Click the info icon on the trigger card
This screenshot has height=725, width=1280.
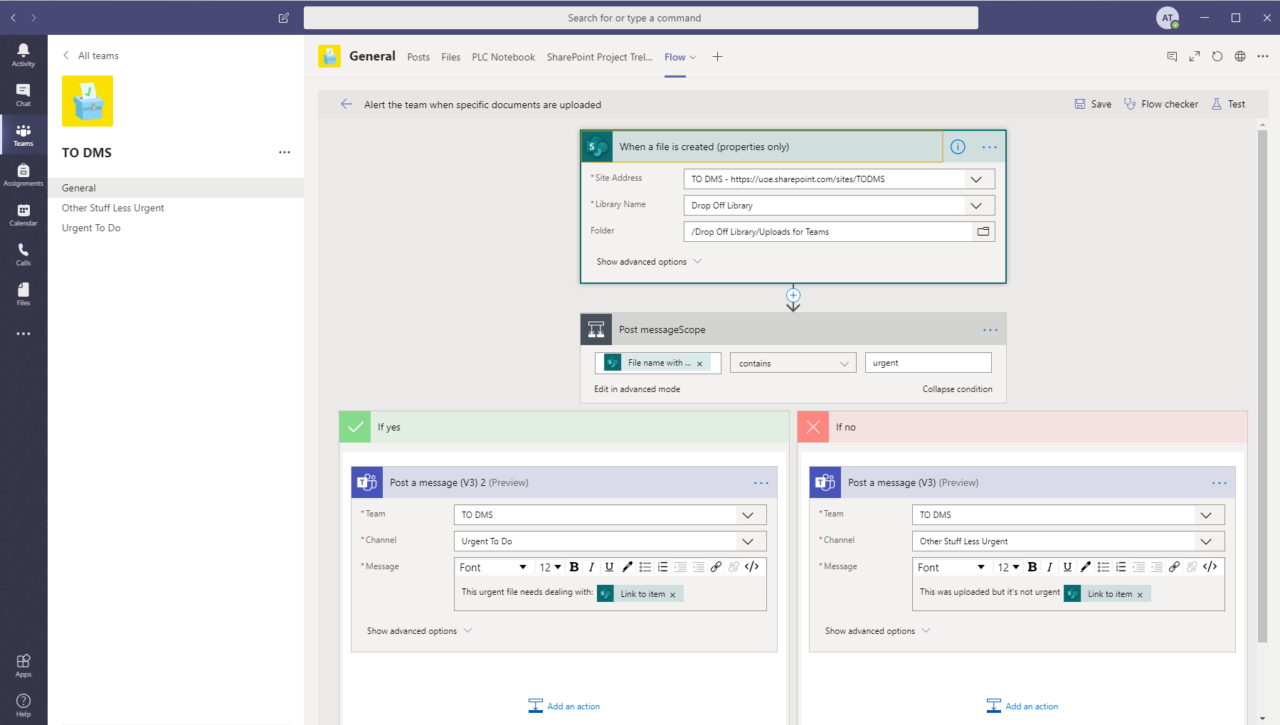pyautogui.click(x=957, y=146)
